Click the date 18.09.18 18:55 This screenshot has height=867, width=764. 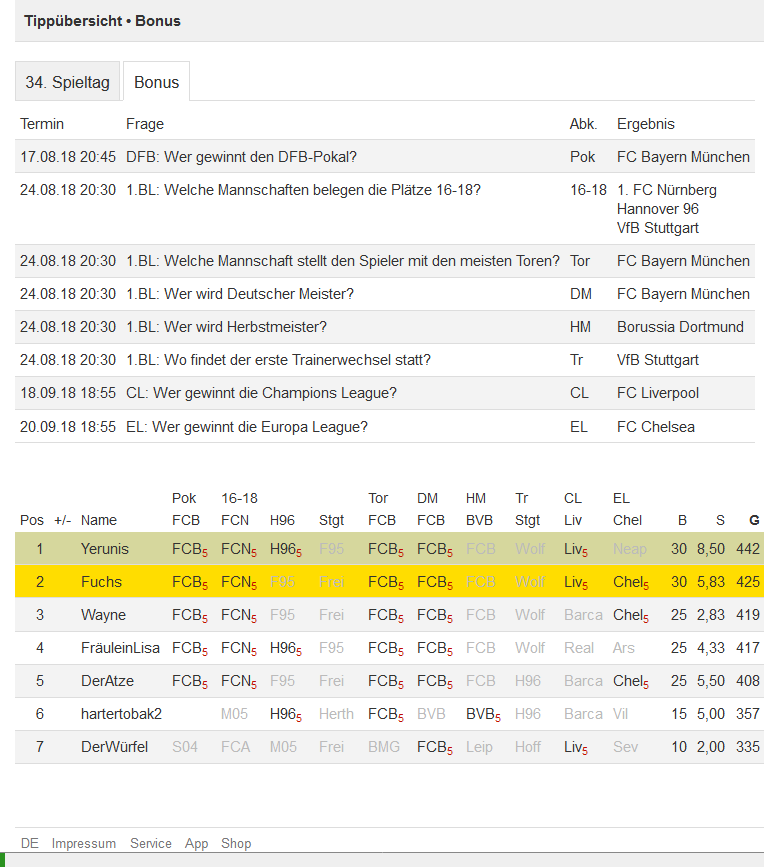(68, 393)
